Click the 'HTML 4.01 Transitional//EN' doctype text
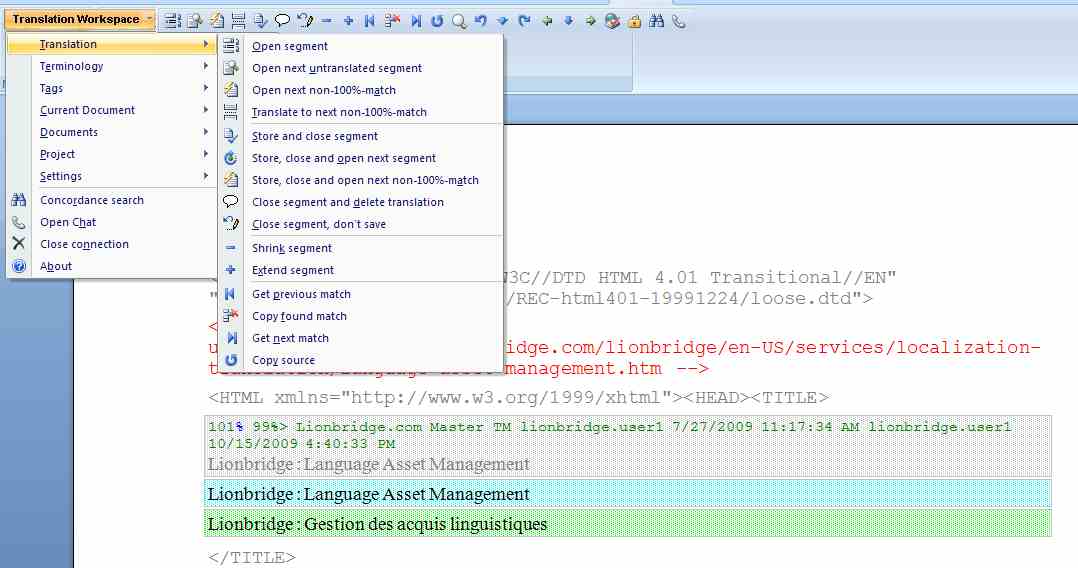 pyautogui.click(x=747, y=278)
